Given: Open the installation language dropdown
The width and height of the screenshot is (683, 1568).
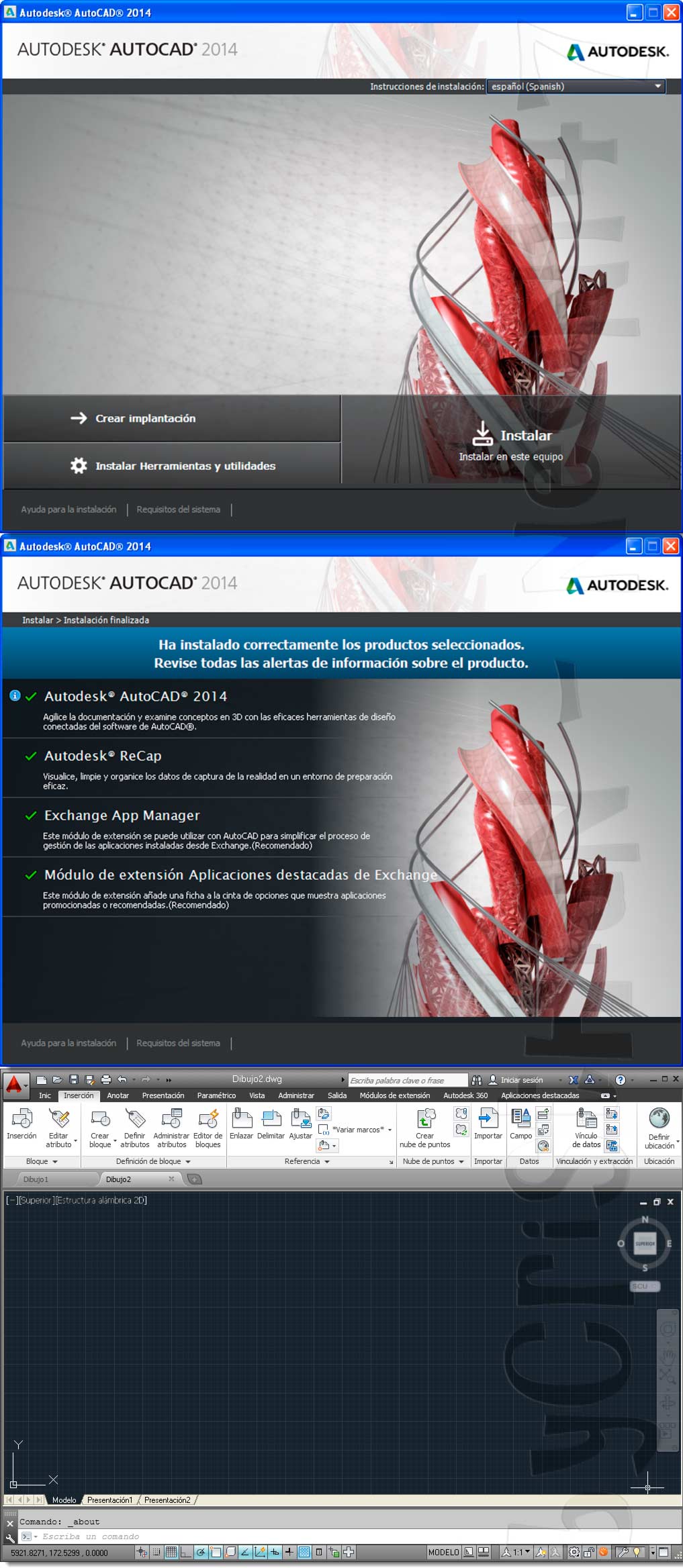Looking at the screenshot, I should point(576,86).
